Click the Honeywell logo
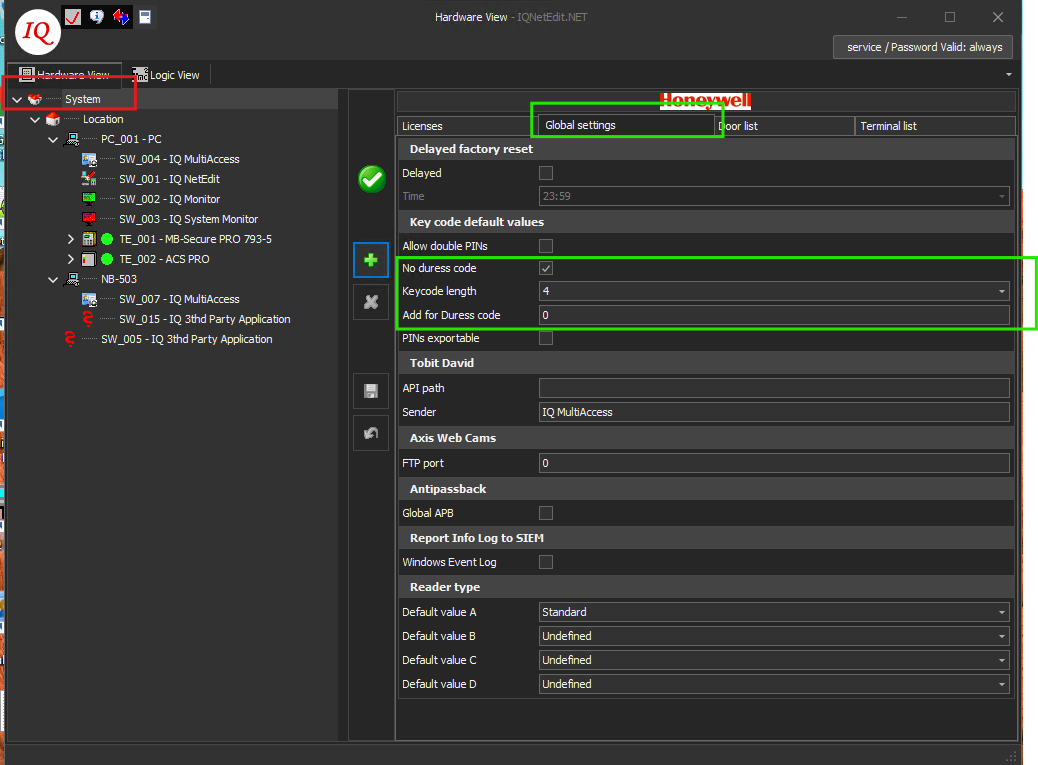Image resolution: width=1038 pixels, height=765 pixels. click(705, 100)
